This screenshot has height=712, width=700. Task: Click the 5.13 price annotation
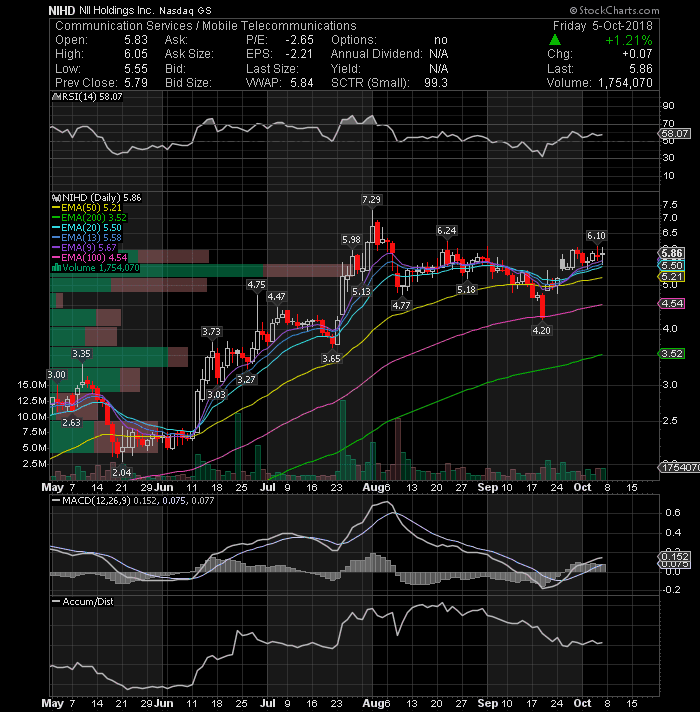[361, 291]
